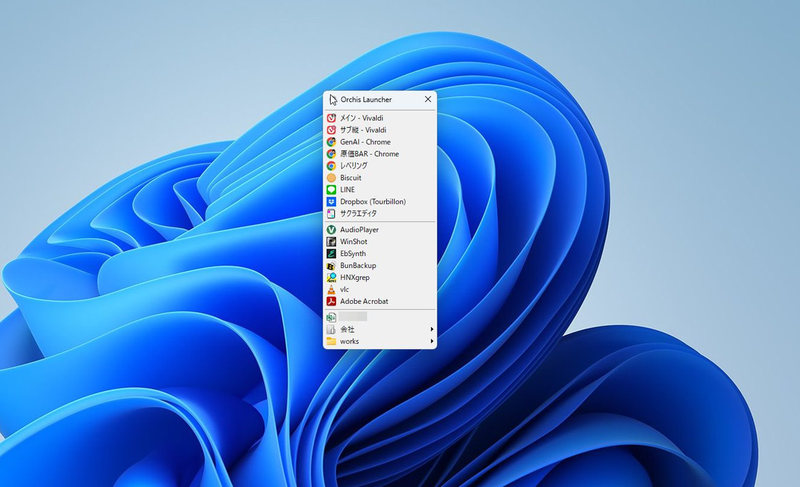Image resolution: width=800 pixels, height=487 pixels.
Task: Start the Biscuit app
Action: pos(350,178)
